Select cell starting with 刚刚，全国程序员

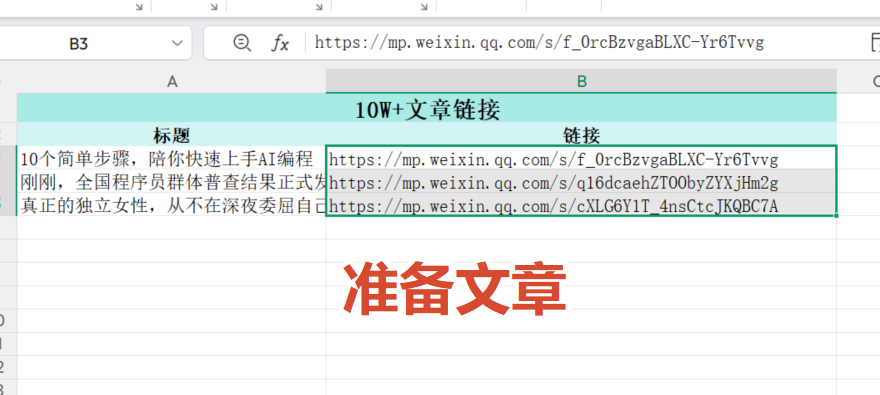coord(172,182)
